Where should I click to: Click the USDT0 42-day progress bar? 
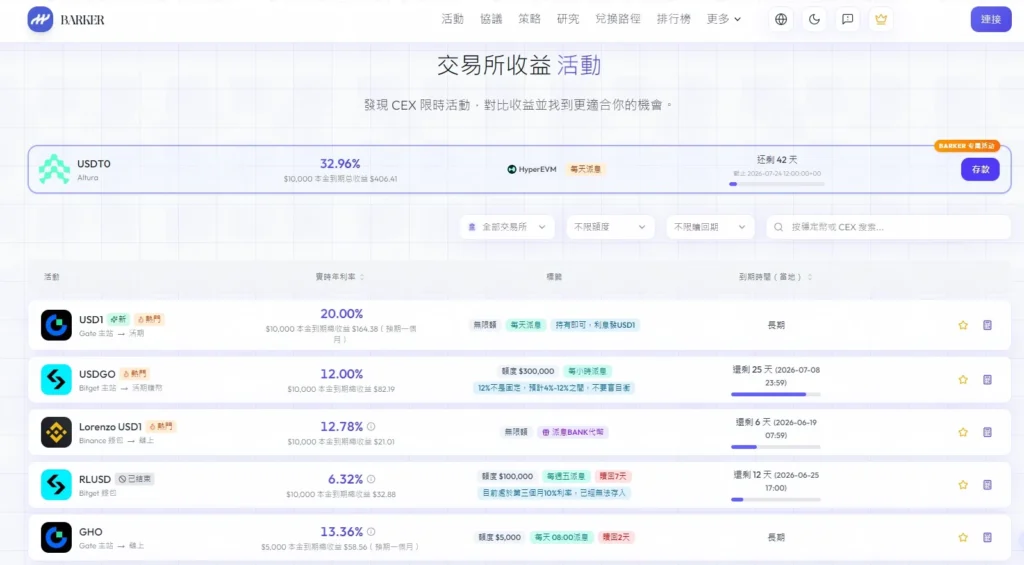[x=776, y=184]
